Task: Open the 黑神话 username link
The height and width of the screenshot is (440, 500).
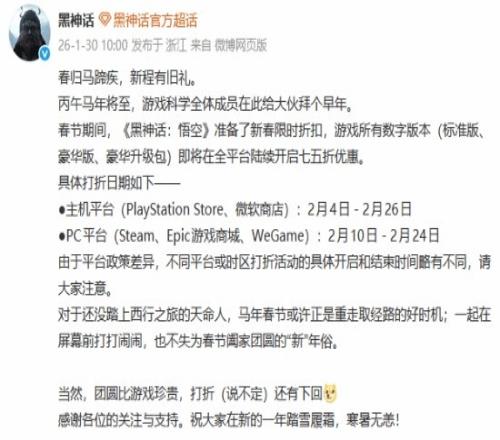Action: point(76,20)
